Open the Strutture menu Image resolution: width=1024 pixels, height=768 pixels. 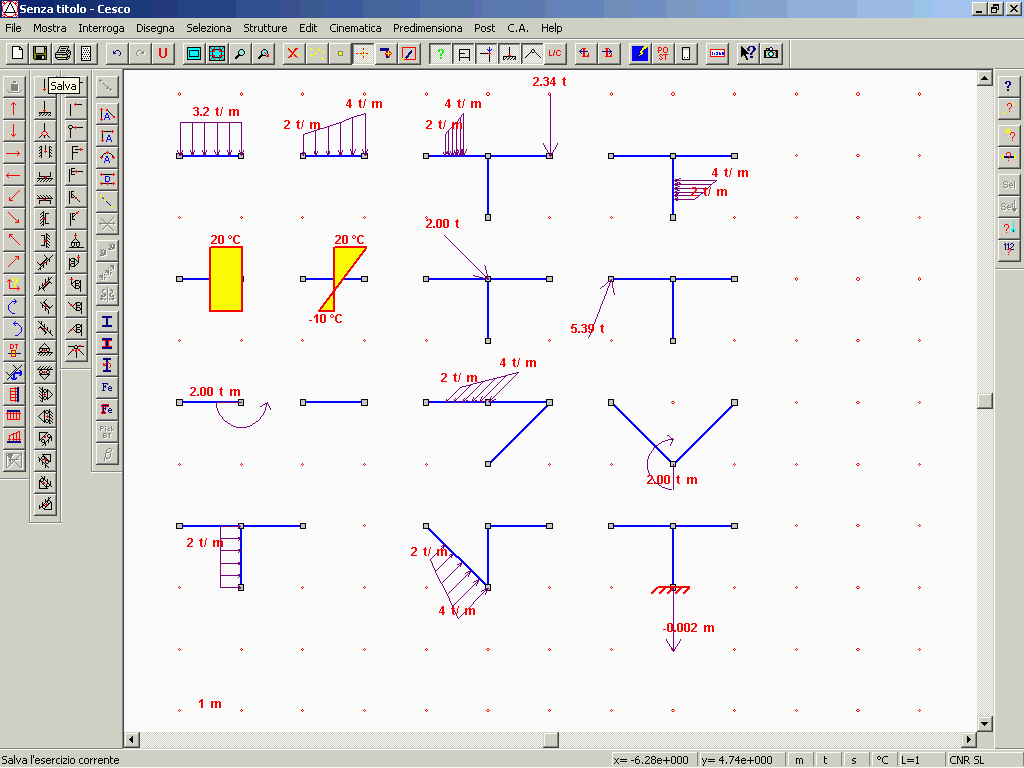pos(265,28)
